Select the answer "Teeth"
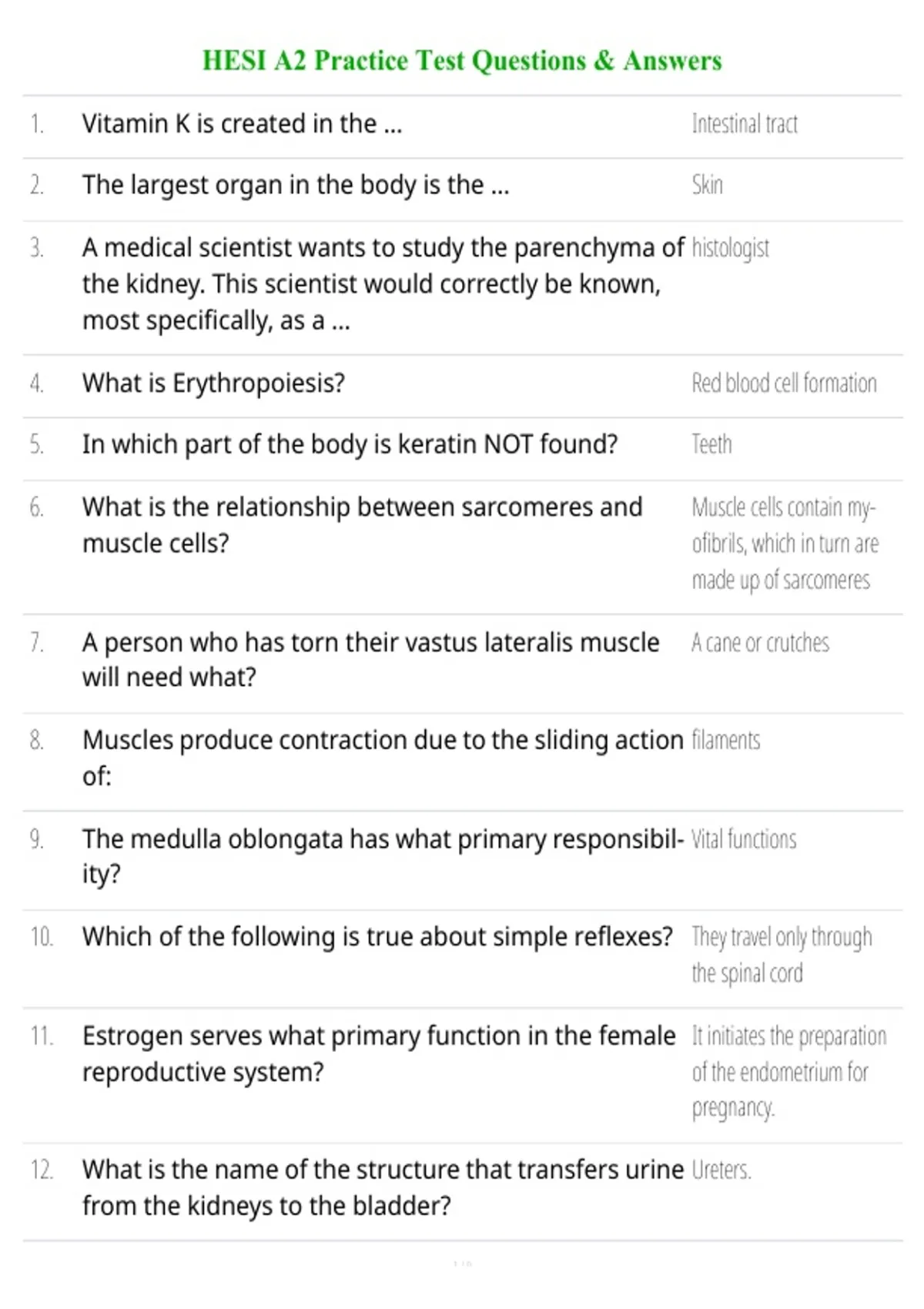This screenshot has height=1309, width=924. (711, 444)
